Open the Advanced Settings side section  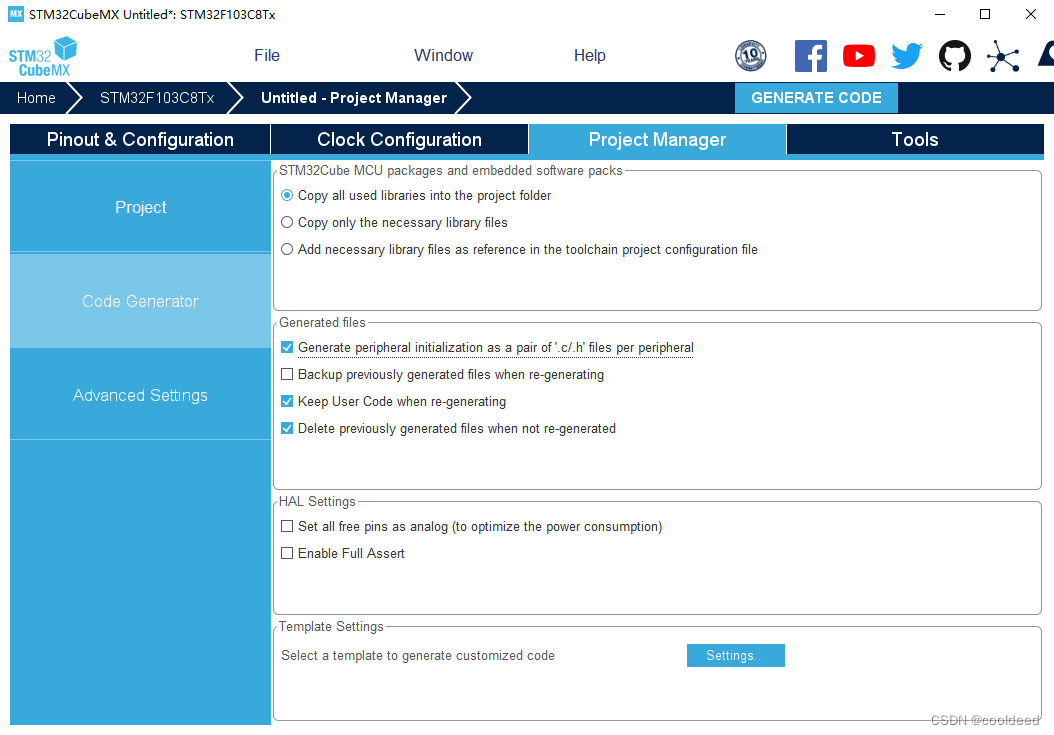coord(140,395)
